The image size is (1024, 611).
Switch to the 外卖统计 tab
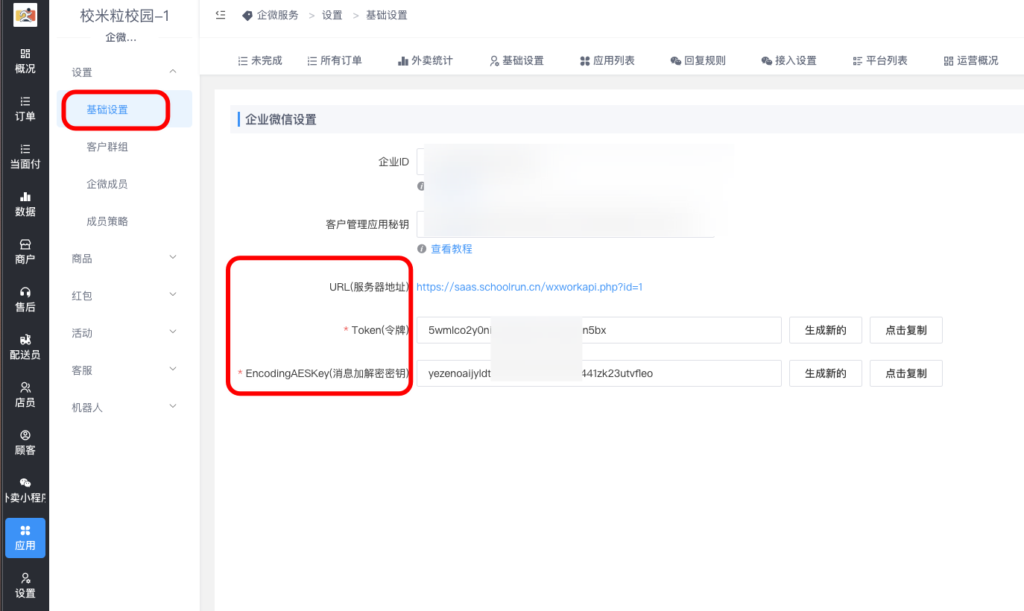(x=425, y=61)
